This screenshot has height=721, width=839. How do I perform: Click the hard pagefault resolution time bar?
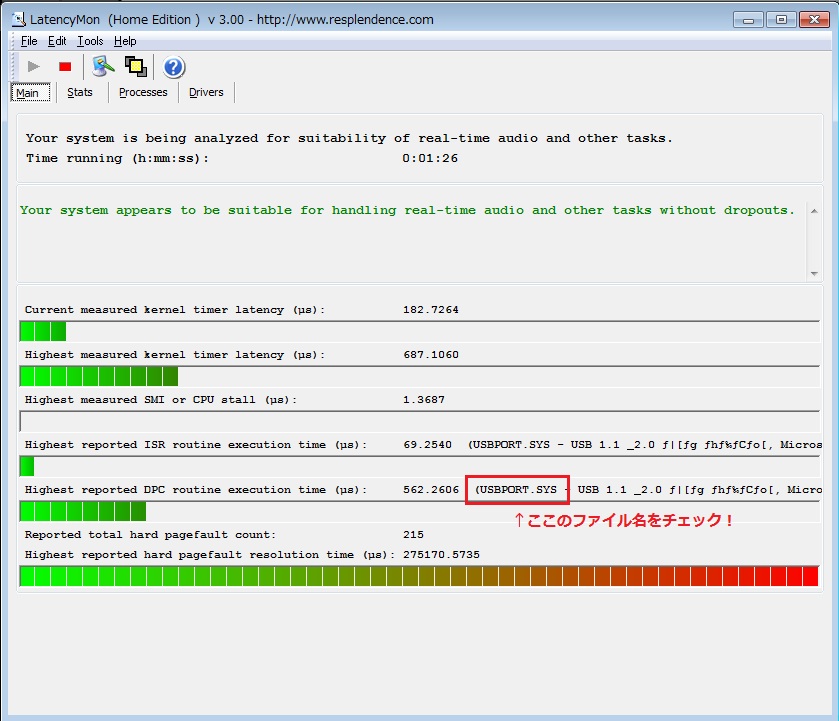coord(420,576)
